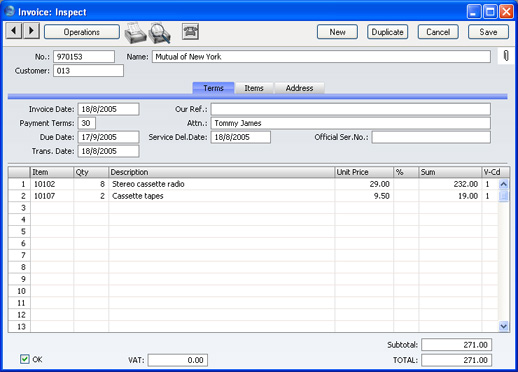Viewport: 518px width, 372px height.
Task: Click the Official Ser.No. field
Action: (x=431, y=137)
